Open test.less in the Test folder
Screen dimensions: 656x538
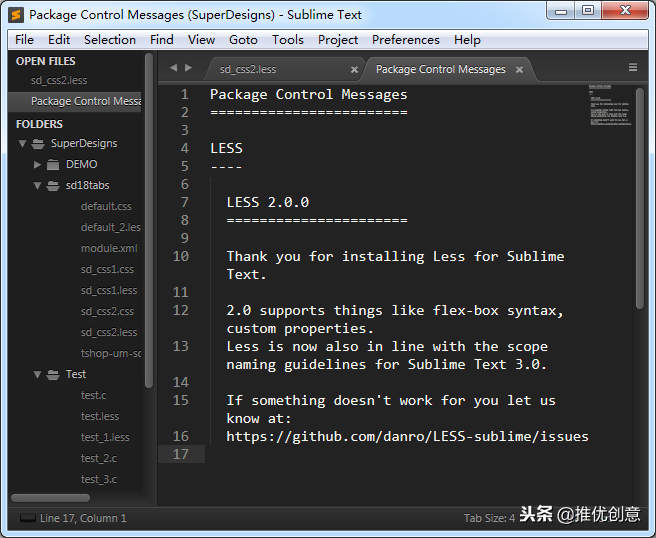click(x=100, y=416)
